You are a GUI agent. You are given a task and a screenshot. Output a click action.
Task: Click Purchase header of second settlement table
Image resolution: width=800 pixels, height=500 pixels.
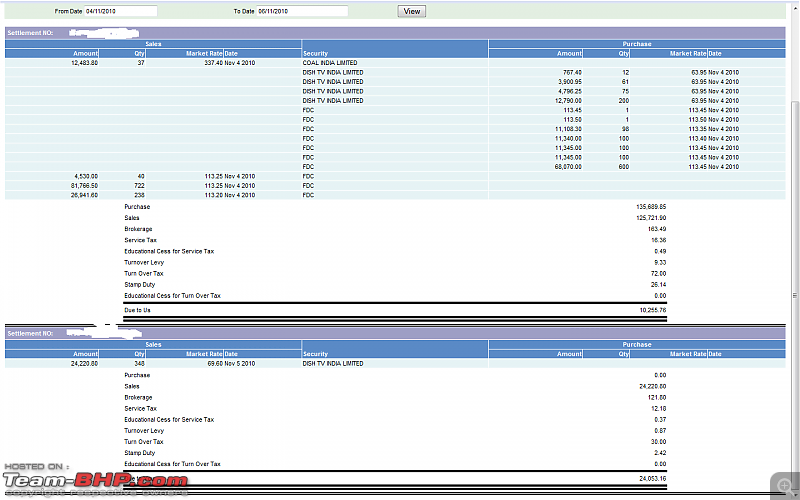click(637, 344)
